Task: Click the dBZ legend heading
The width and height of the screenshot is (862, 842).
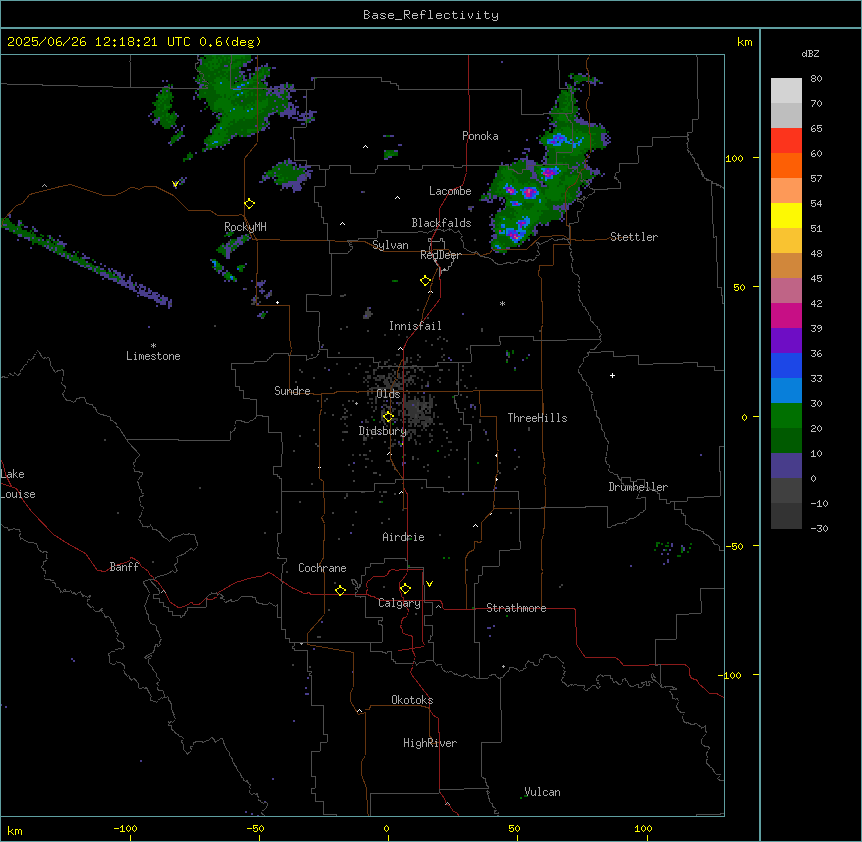Action: [x=810, y=54]
